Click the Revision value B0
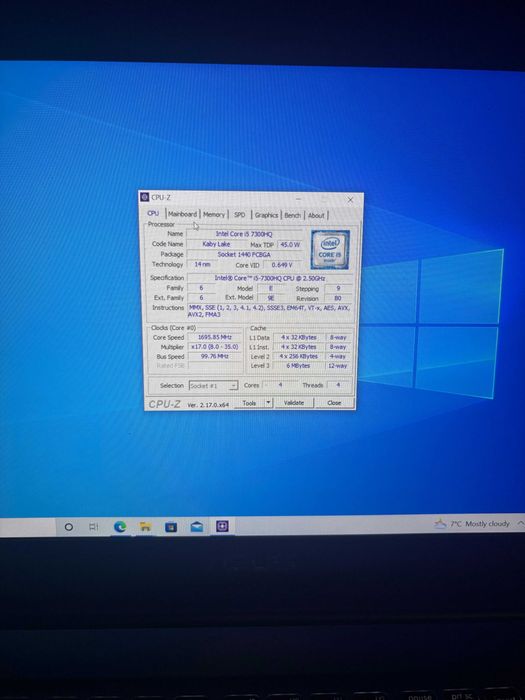525x700 pixels. point(338,298)
